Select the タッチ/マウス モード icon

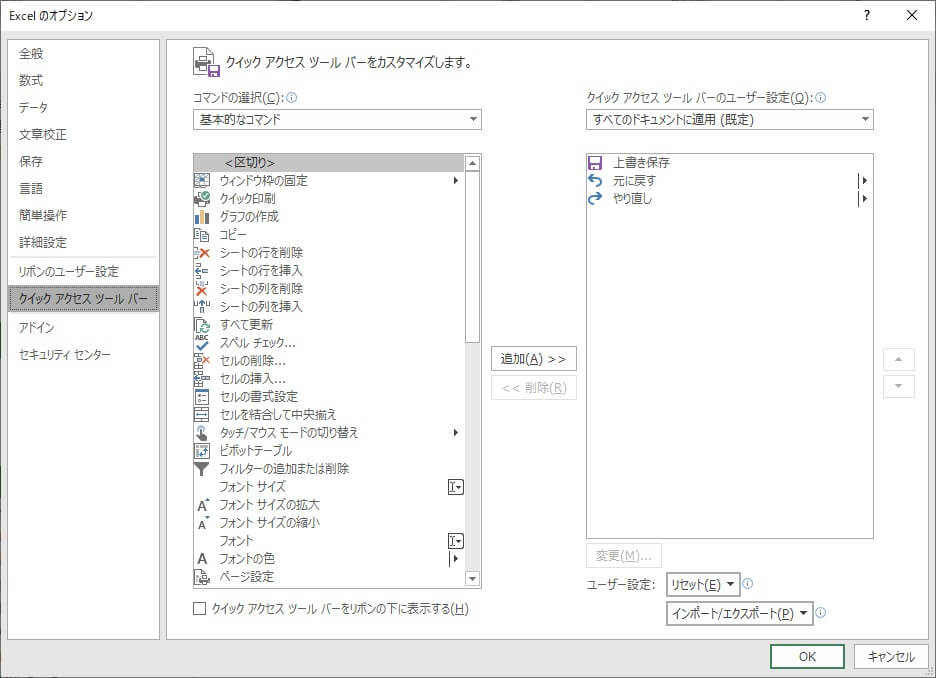coord(202,432)
